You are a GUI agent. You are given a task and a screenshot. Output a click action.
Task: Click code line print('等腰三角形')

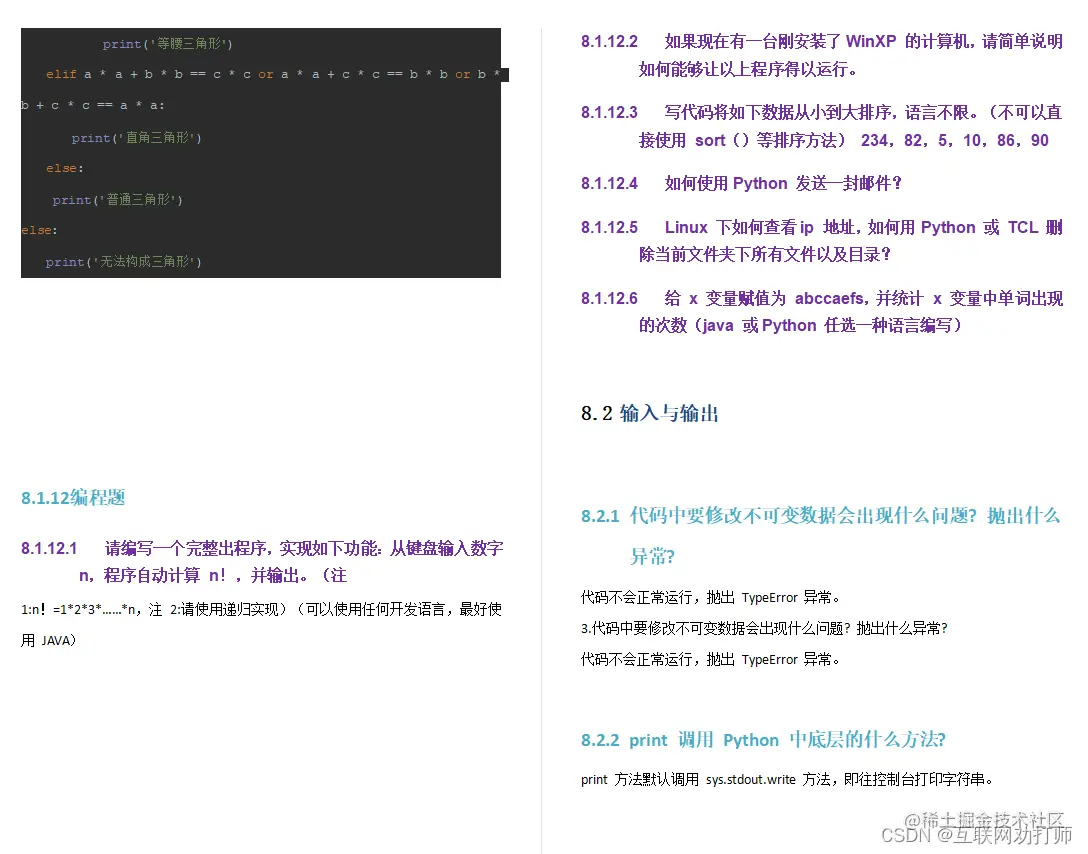click(x=167, y=44)
